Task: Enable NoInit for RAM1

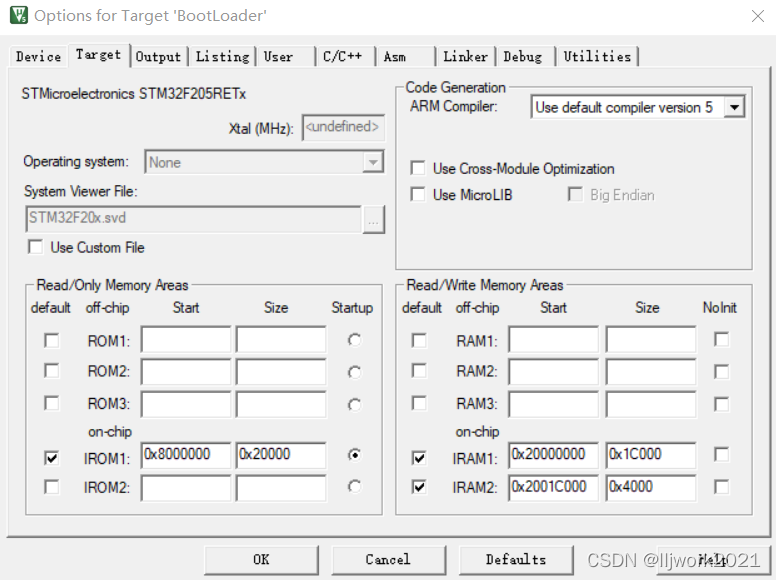Action: (x=722, y=339)
